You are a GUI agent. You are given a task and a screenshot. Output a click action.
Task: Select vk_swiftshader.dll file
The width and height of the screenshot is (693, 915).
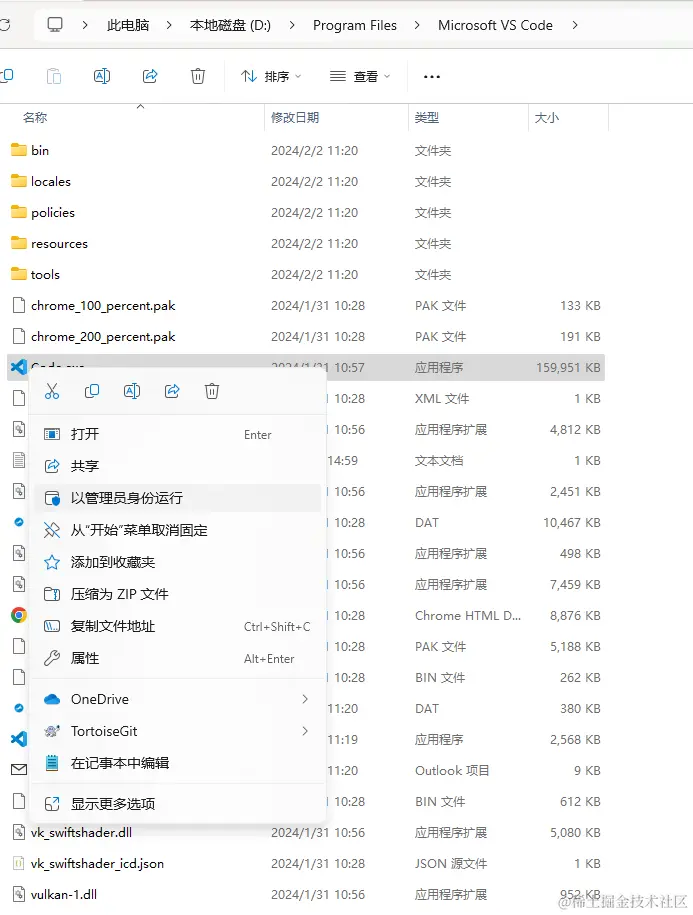81,832
